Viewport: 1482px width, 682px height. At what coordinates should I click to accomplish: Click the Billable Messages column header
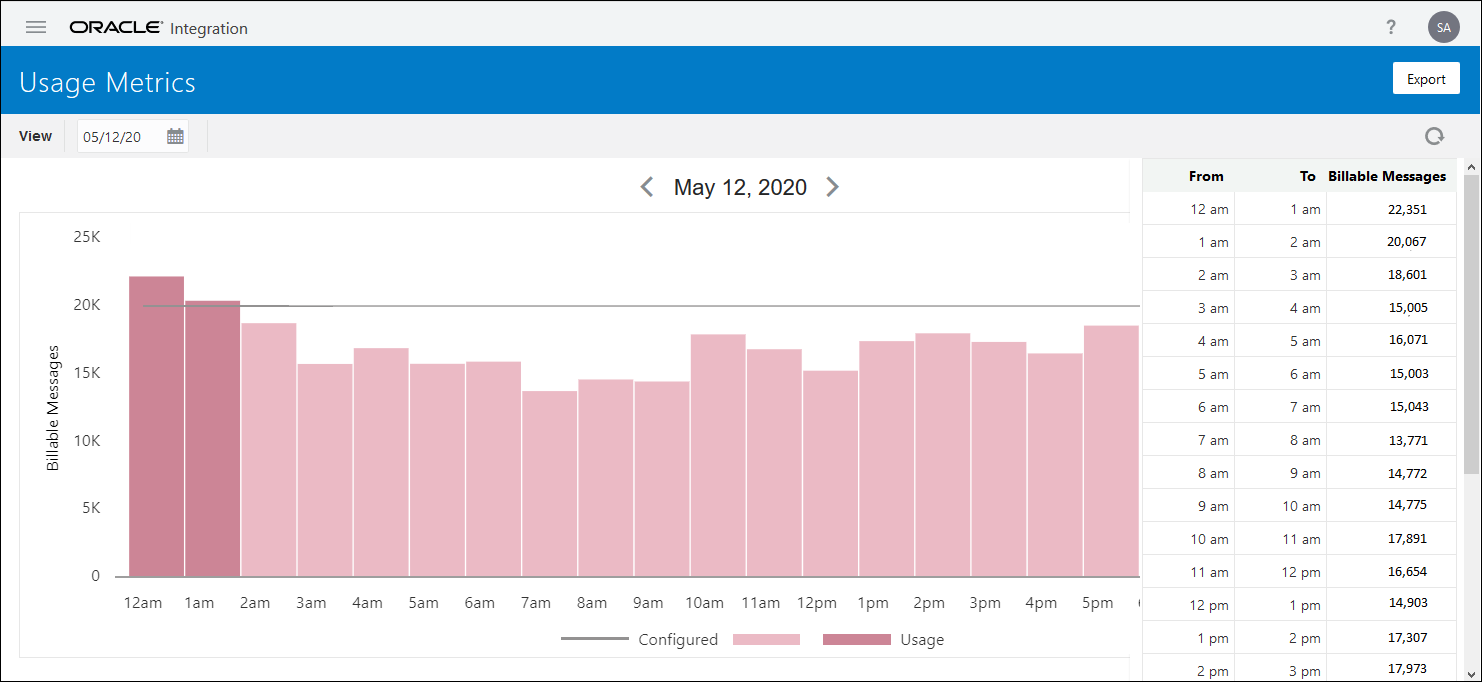point(1387,175)
